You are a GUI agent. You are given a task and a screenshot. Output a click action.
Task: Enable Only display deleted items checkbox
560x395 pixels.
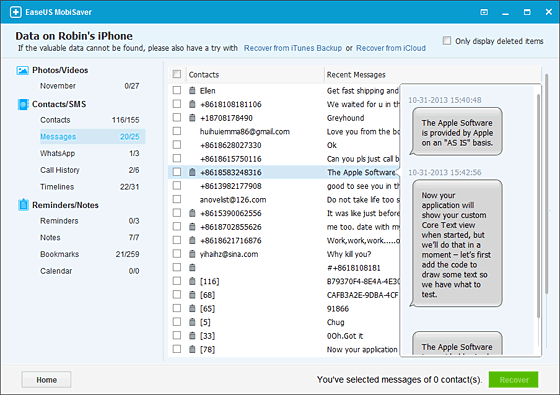tap(447, 41)
